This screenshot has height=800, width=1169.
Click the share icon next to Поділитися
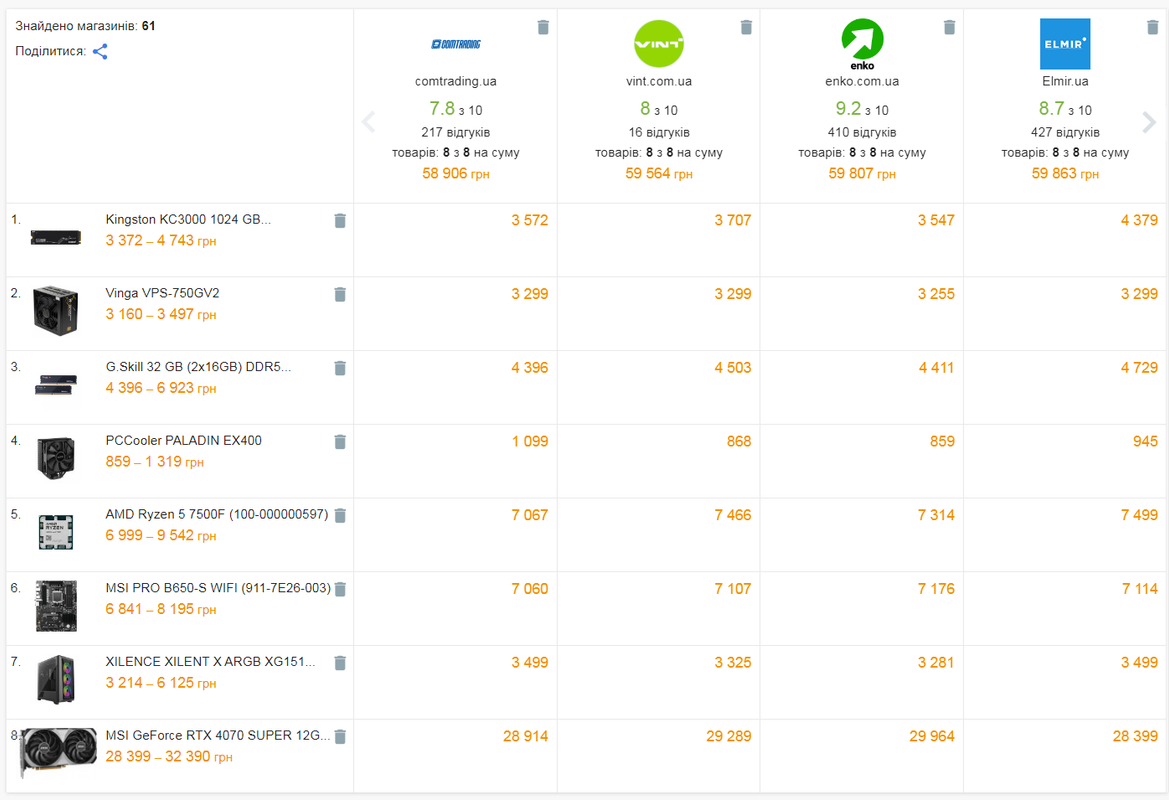100,51
